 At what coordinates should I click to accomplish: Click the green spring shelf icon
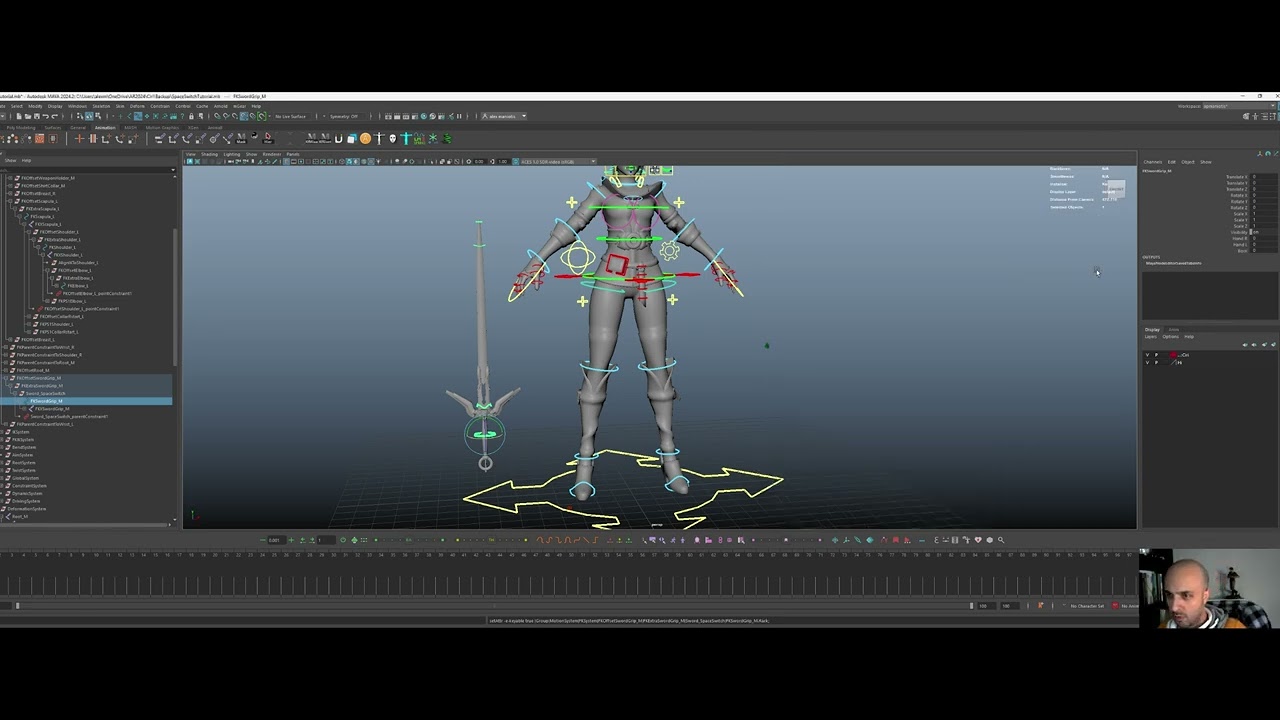click(447, 139)
